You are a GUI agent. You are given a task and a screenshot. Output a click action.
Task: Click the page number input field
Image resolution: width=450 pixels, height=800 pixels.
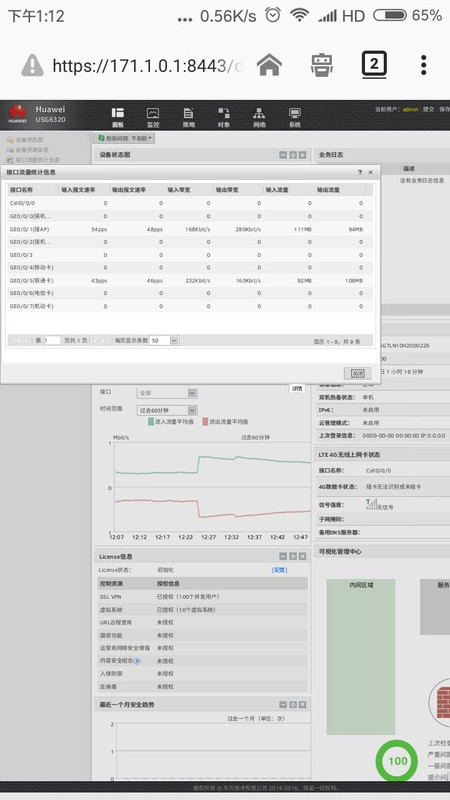[x=52, y=340]
